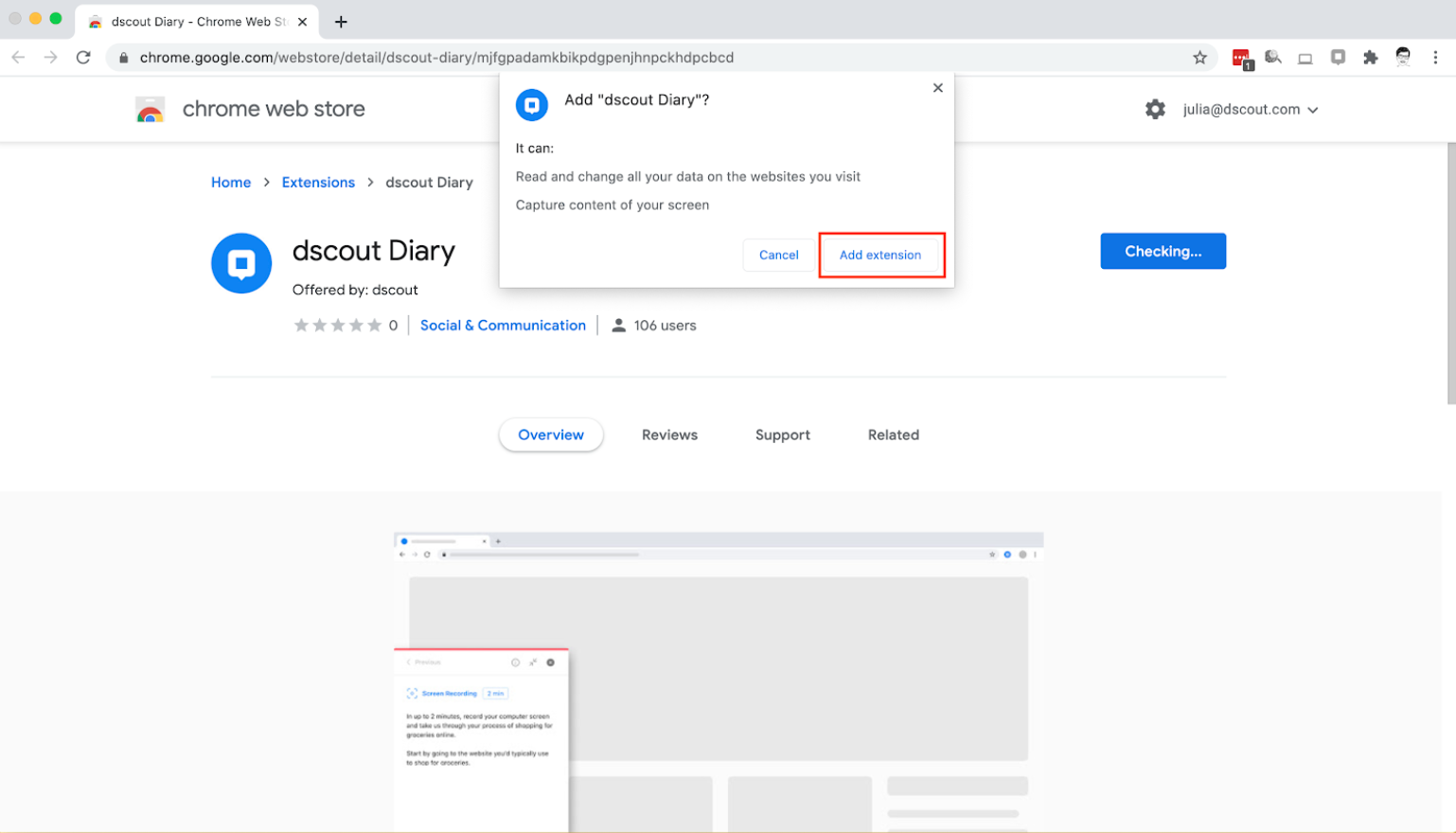
Task: Select the dscout Diary browser tab
Action: tap(197, 22)
